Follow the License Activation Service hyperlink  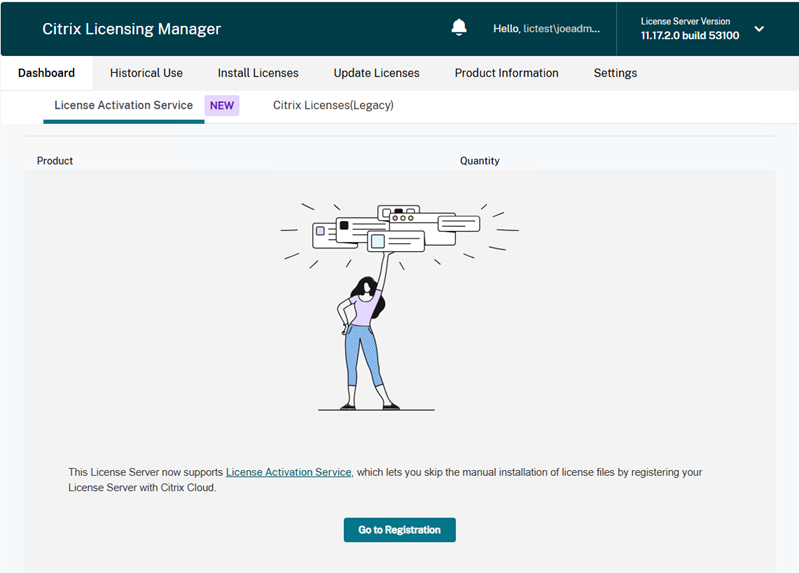tap(288, 472)
